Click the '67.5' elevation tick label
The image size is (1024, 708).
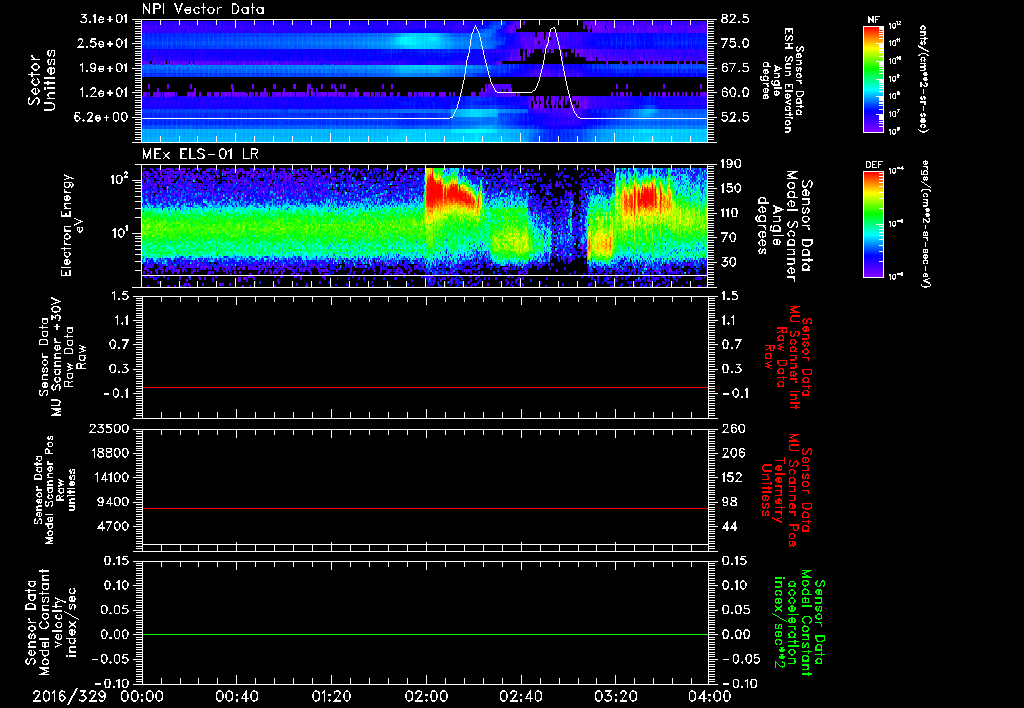735,68
